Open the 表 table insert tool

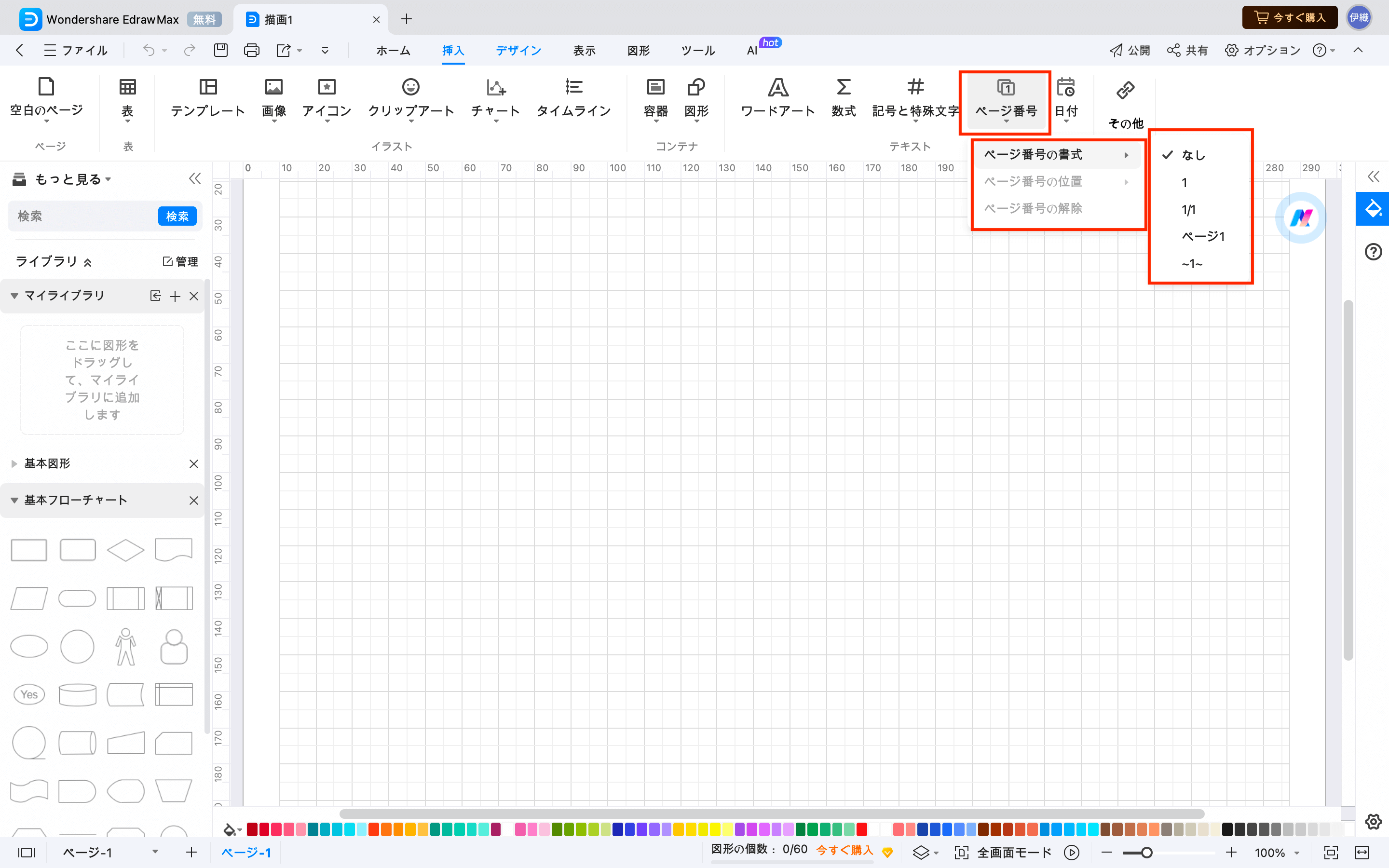[127, 99]
